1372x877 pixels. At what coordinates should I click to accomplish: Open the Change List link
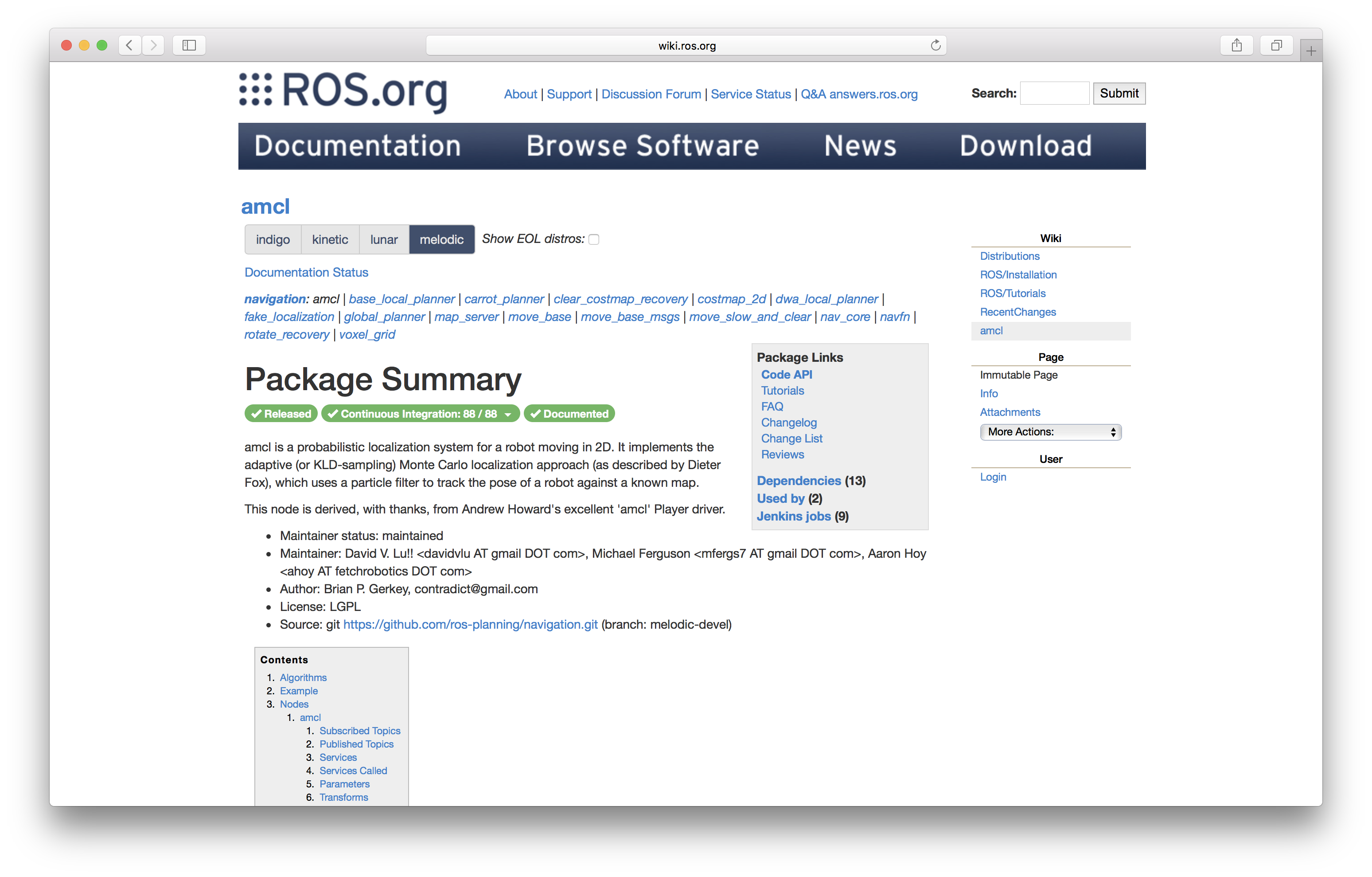(791, 438)
